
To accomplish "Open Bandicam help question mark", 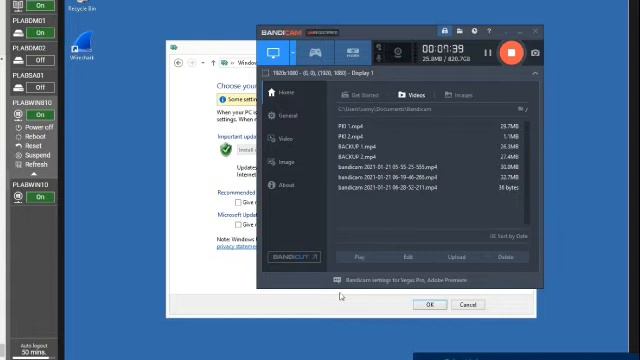I will pos(489,31).
